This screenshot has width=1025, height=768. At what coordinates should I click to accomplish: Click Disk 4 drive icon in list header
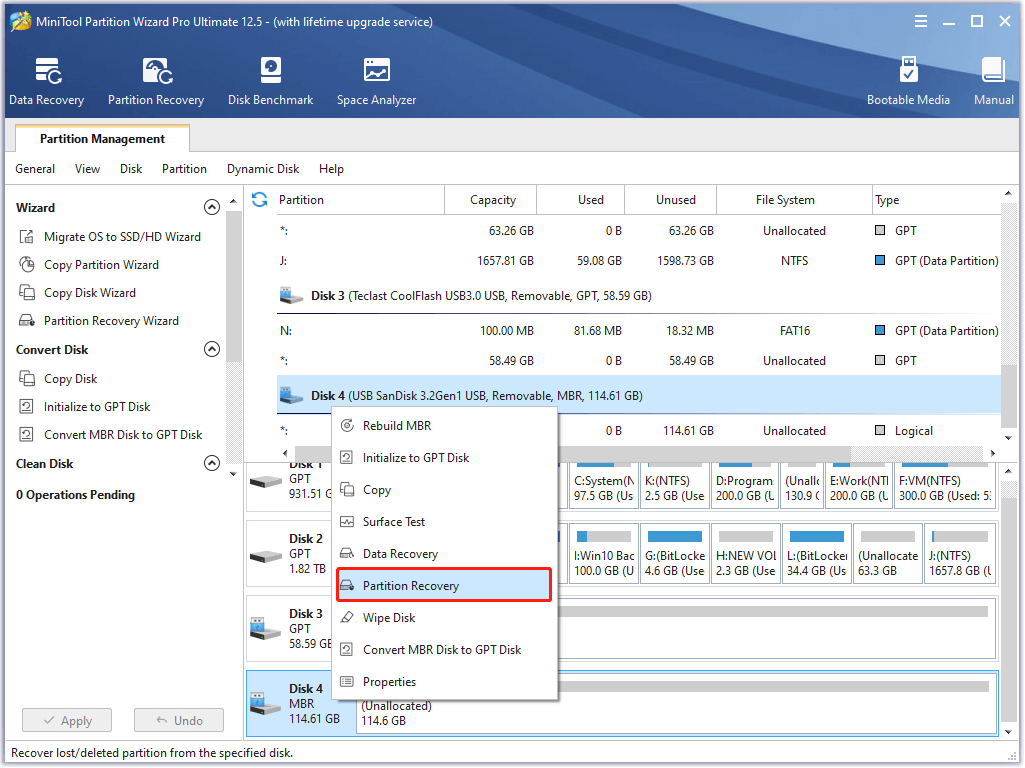click(291, 395)
